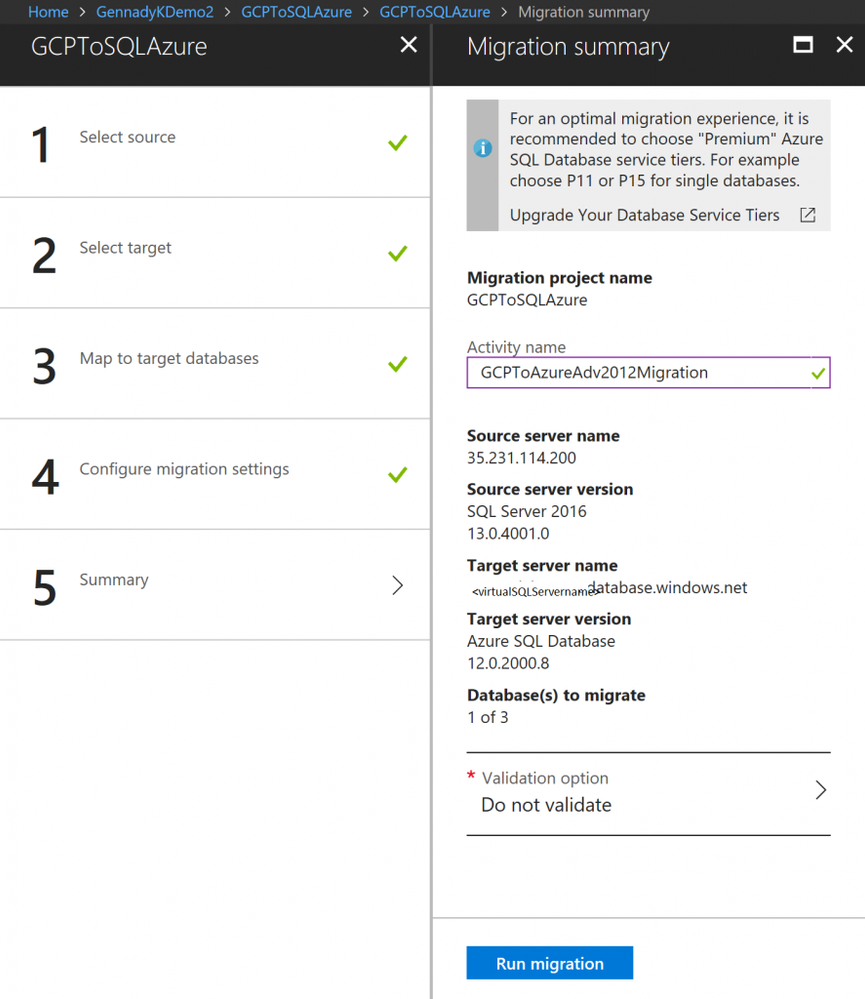Click green checkmark beside Select source
The height and width of the screenshot is (999, 865).
397,143
